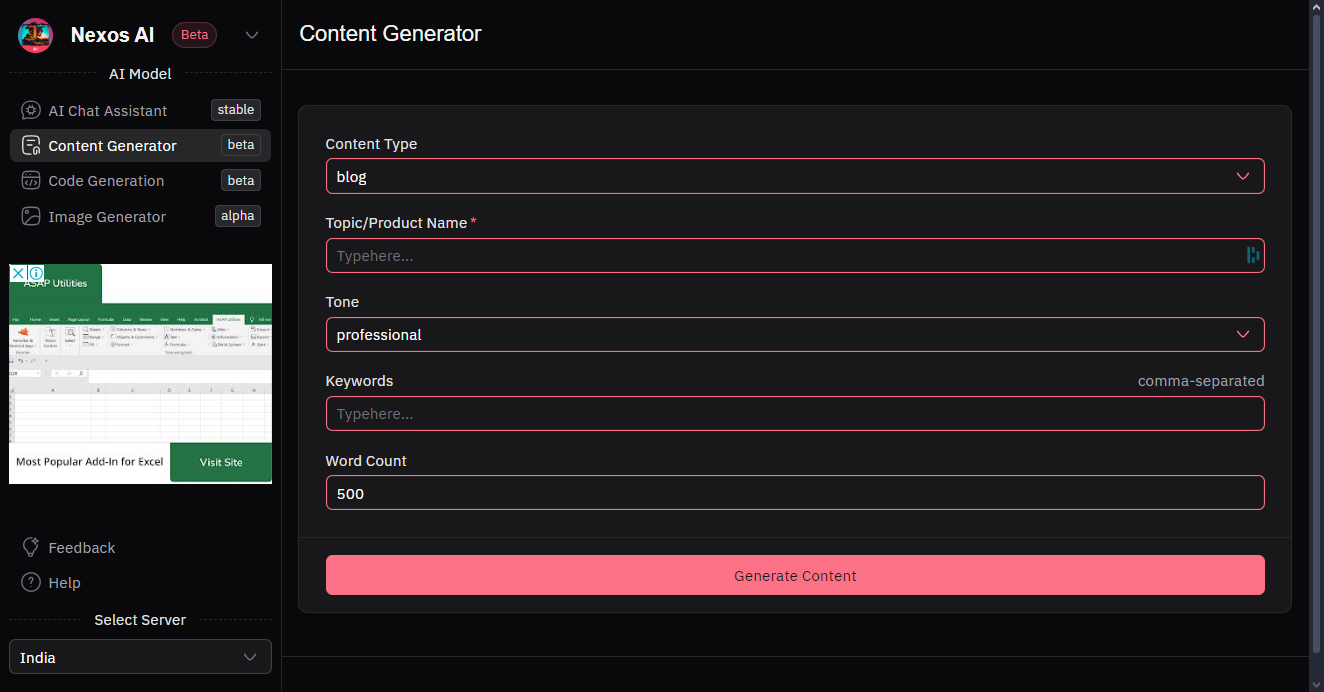Click the Content Generator sidebar icon
Screen dimensions: 1324x692
[x=31, y=146]
